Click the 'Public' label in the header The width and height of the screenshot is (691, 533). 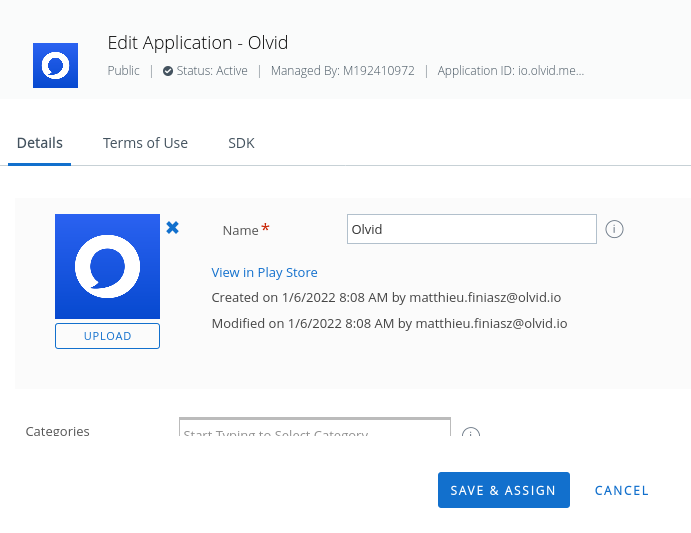pos(123,71)
